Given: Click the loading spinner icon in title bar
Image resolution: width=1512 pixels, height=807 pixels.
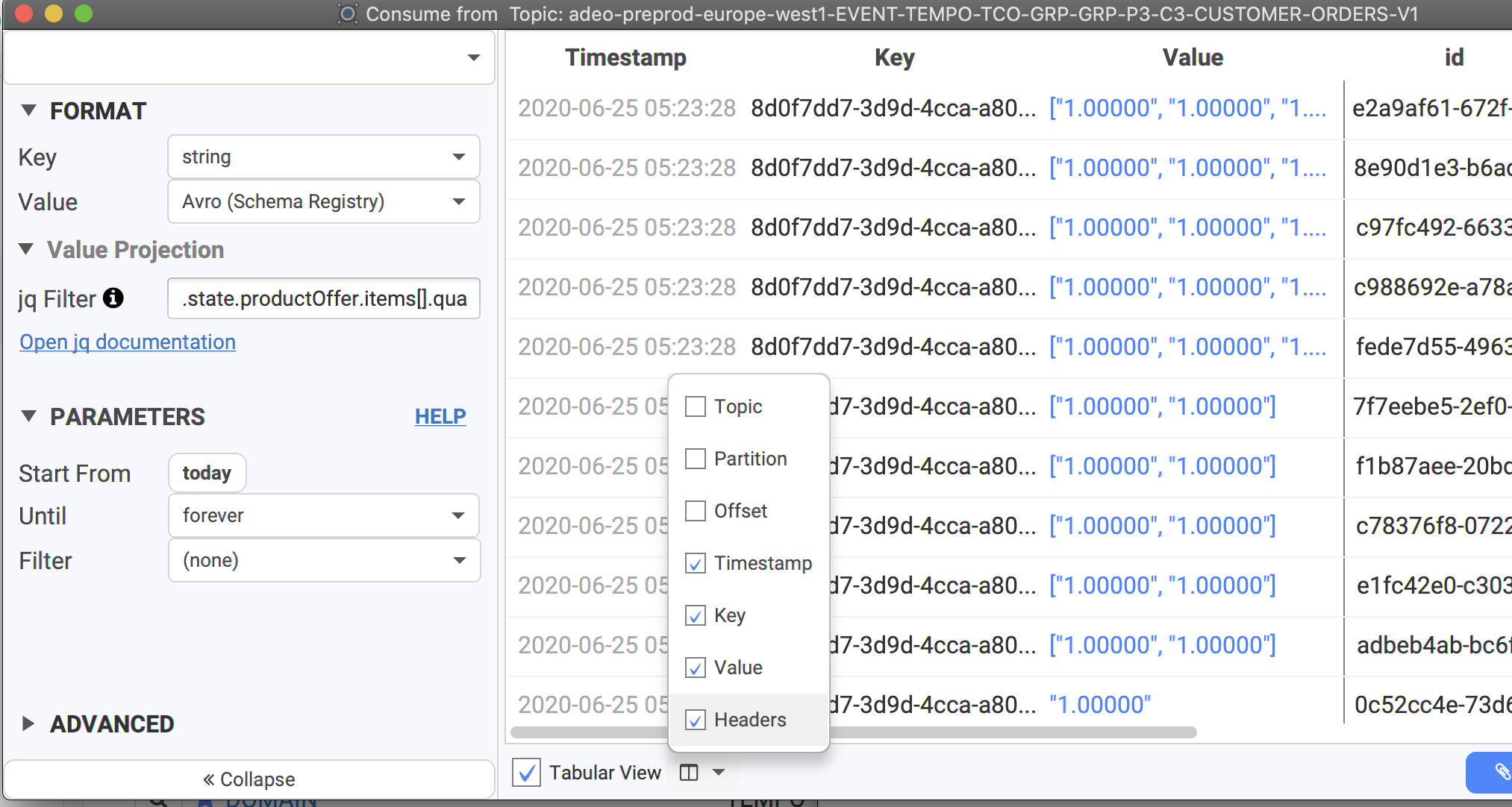Looking at the screenshot, I should (x=348, y=13).
